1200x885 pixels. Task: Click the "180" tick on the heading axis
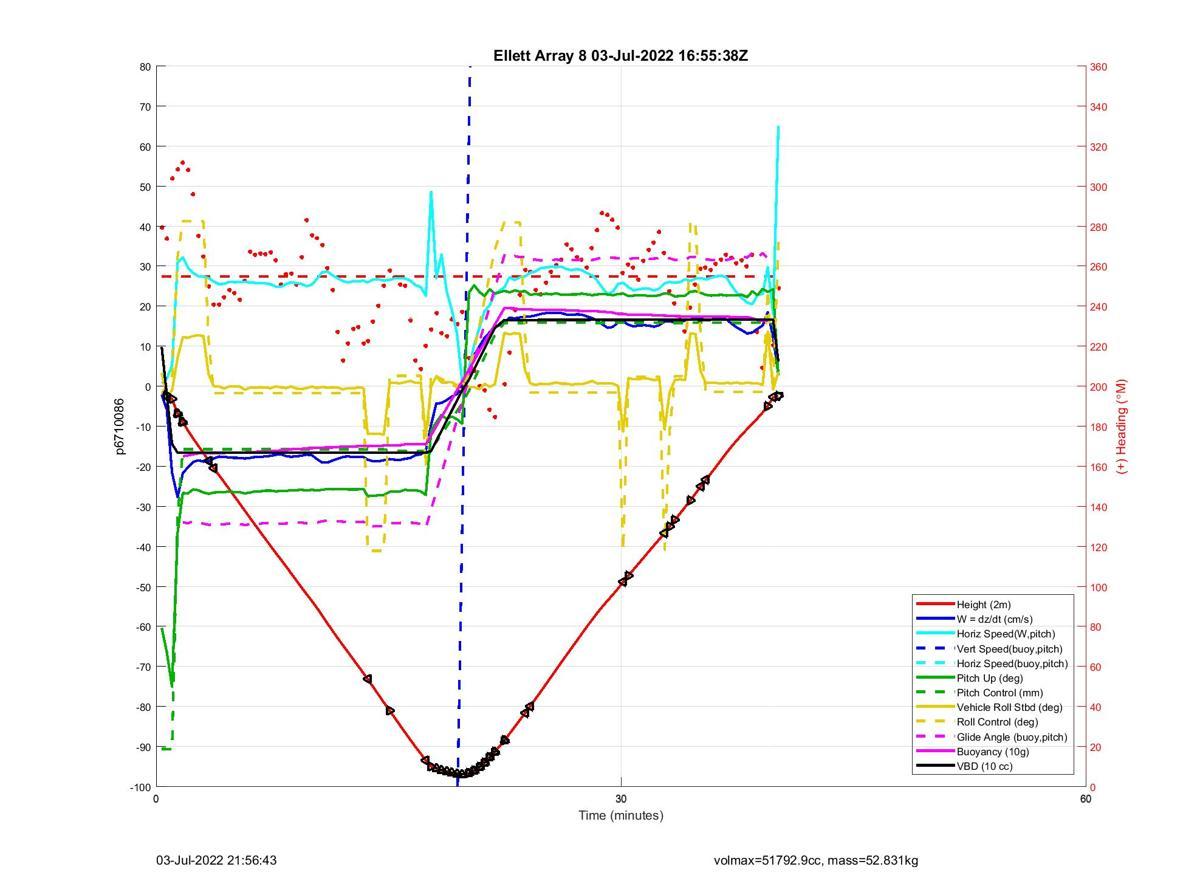(1098, 427)
